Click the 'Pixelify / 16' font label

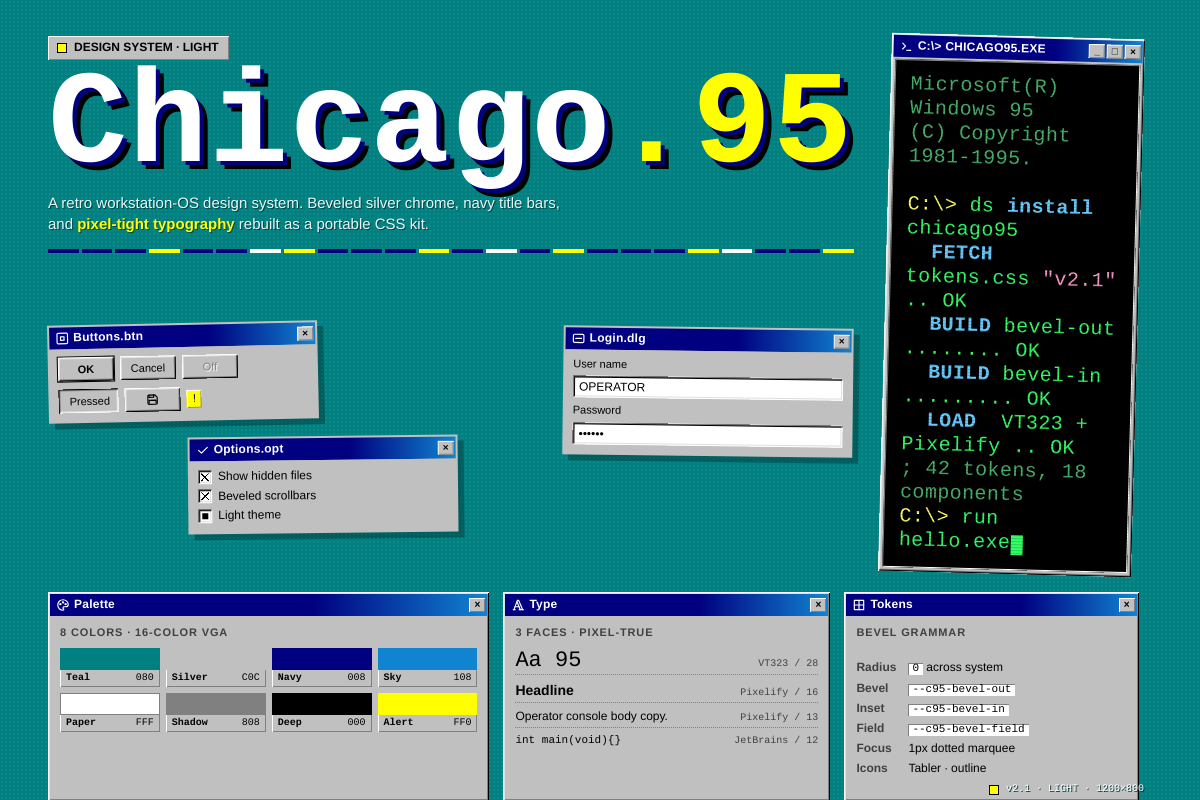tap(779, 692)
